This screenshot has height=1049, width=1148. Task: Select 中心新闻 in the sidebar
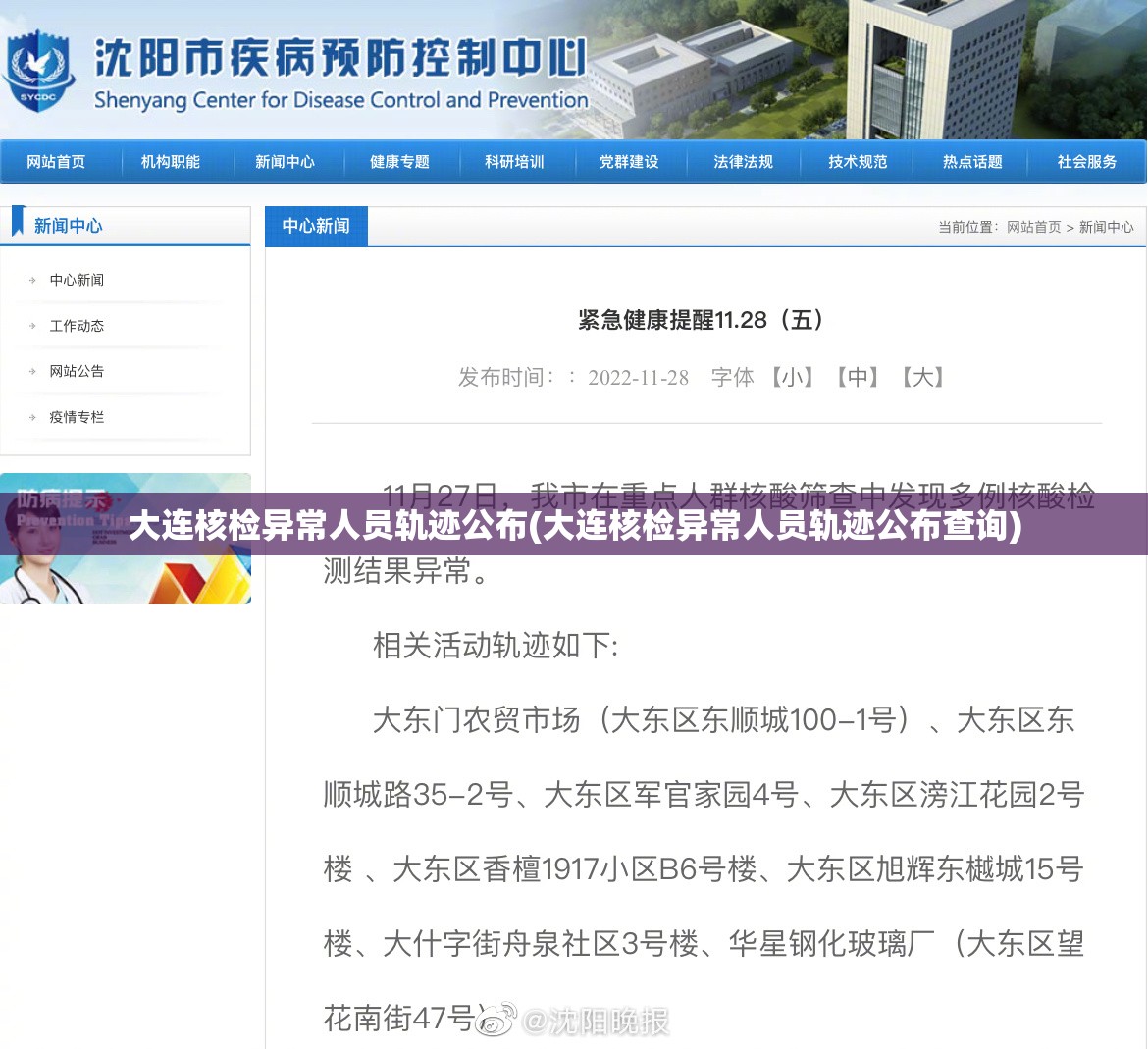[x=77, y=280]
